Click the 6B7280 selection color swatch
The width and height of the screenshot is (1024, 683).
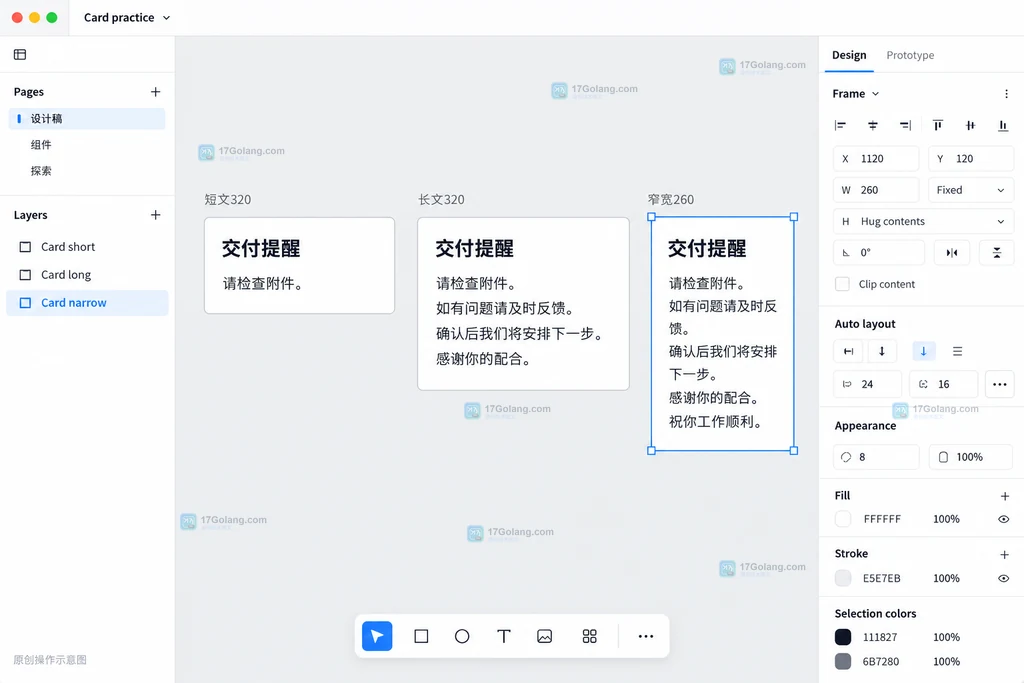pyautogui.click(x=843, y=661)
